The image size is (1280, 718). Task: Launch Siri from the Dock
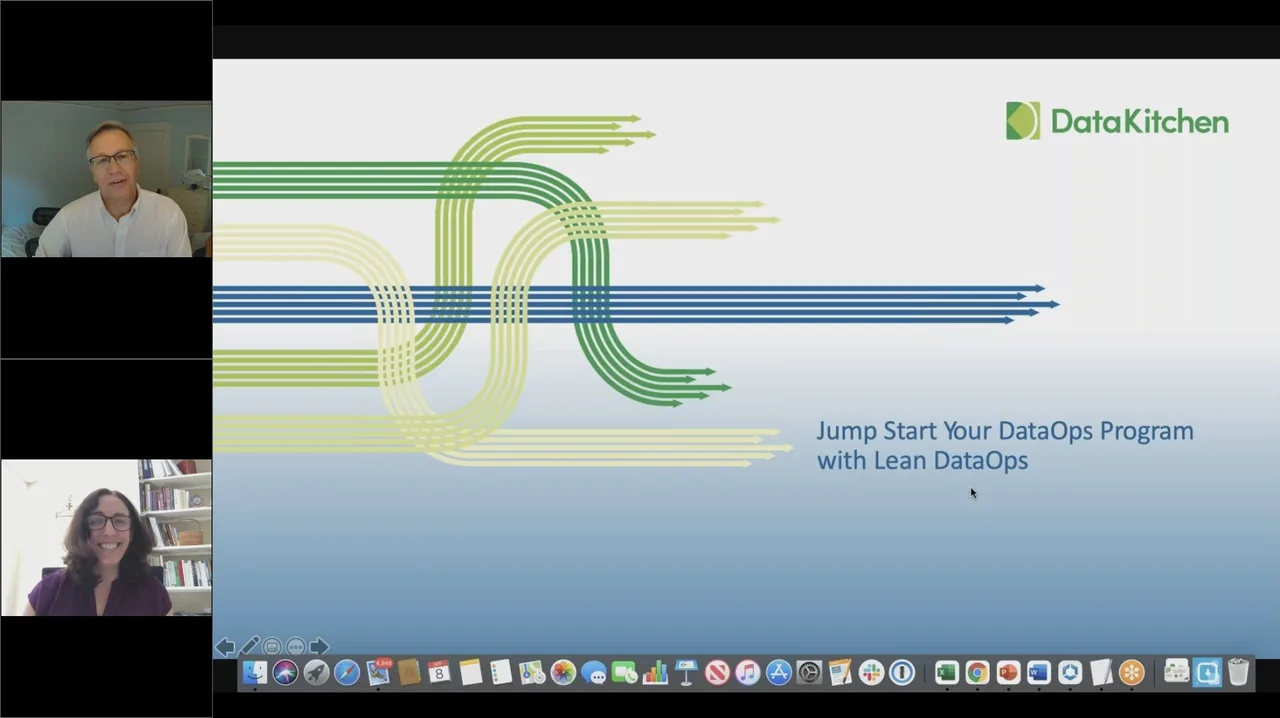tap(285, 673)
